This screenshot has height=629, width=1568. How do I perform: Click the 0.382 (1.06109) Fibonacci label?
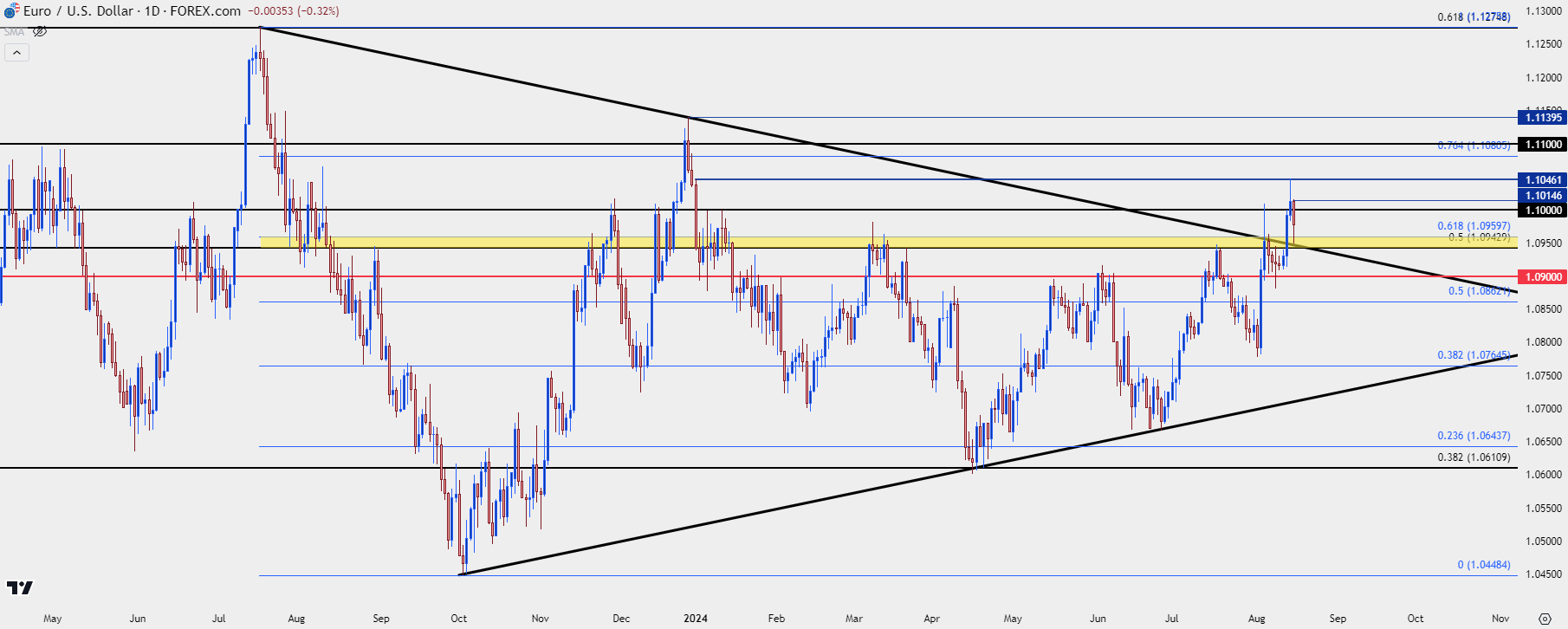(1474, 457)
